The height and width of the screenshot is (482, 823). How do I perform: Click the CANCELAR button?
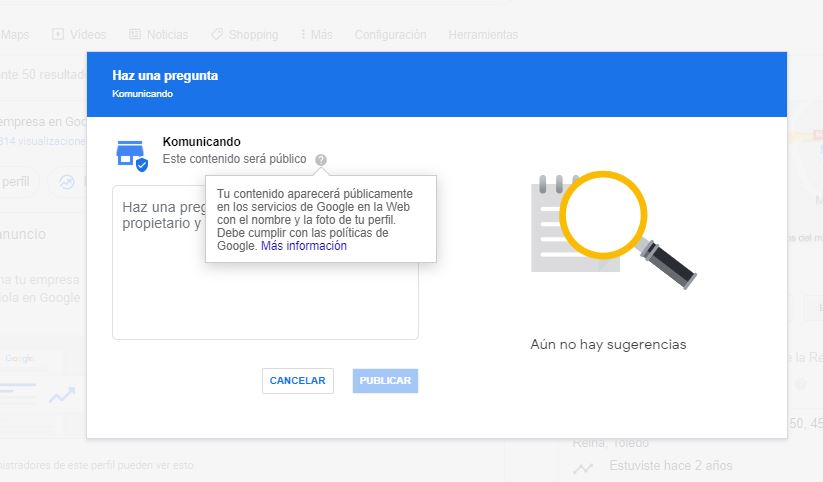298,381
